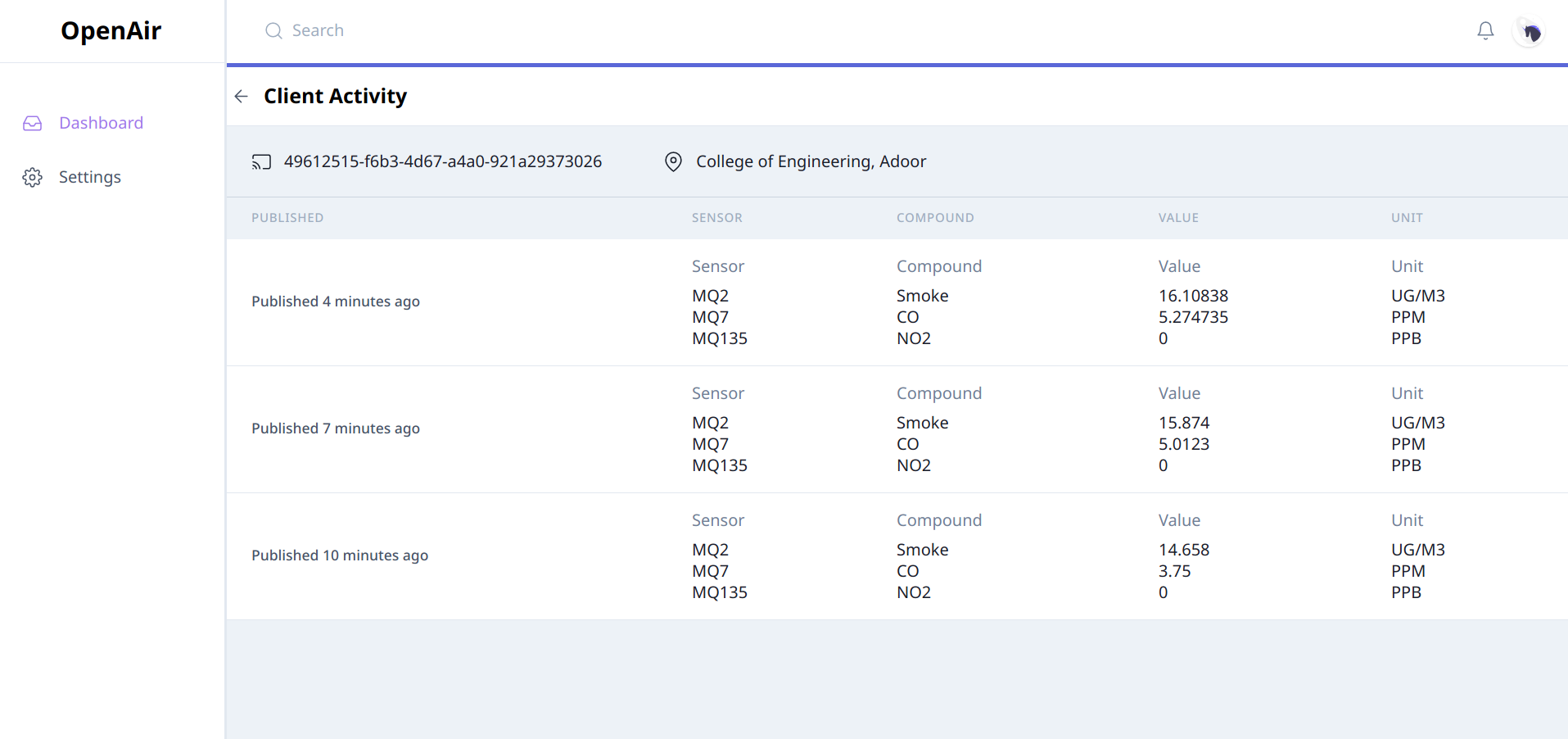Click Smoke value 14.658
Image resolution: width=1568 pixels, height=739 pixels.
pyautogui.click(x=1184, y=550)
